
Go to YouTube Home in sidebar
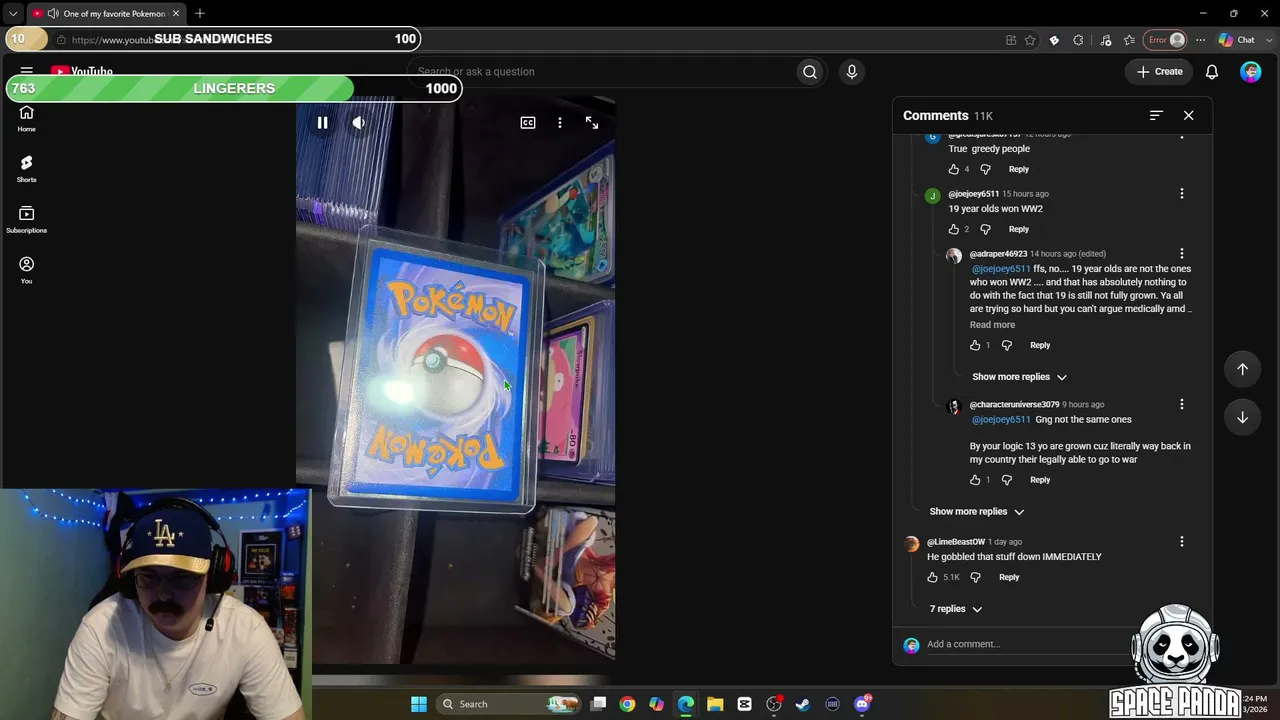(27, 119)
